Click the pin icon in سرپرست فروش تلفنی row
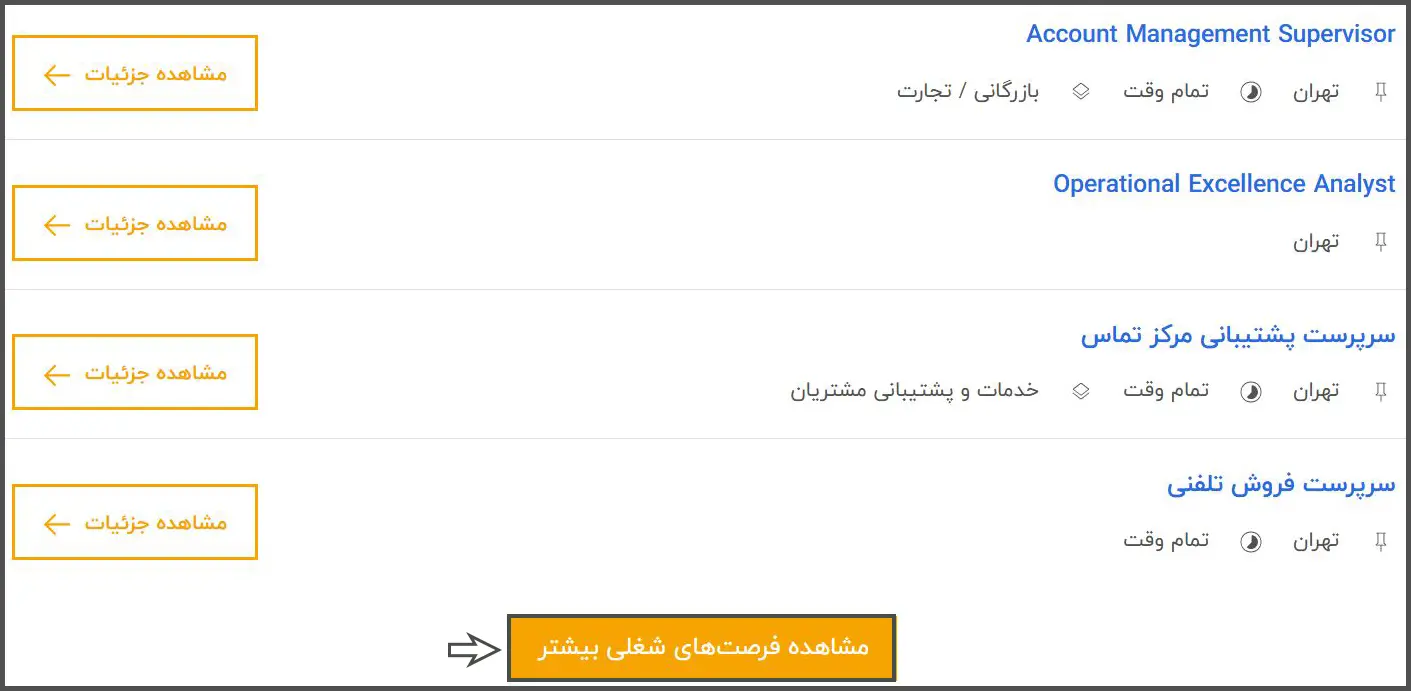Image resolution: width=1411 pixels, height=691 pixels. tap(1381, 541)
